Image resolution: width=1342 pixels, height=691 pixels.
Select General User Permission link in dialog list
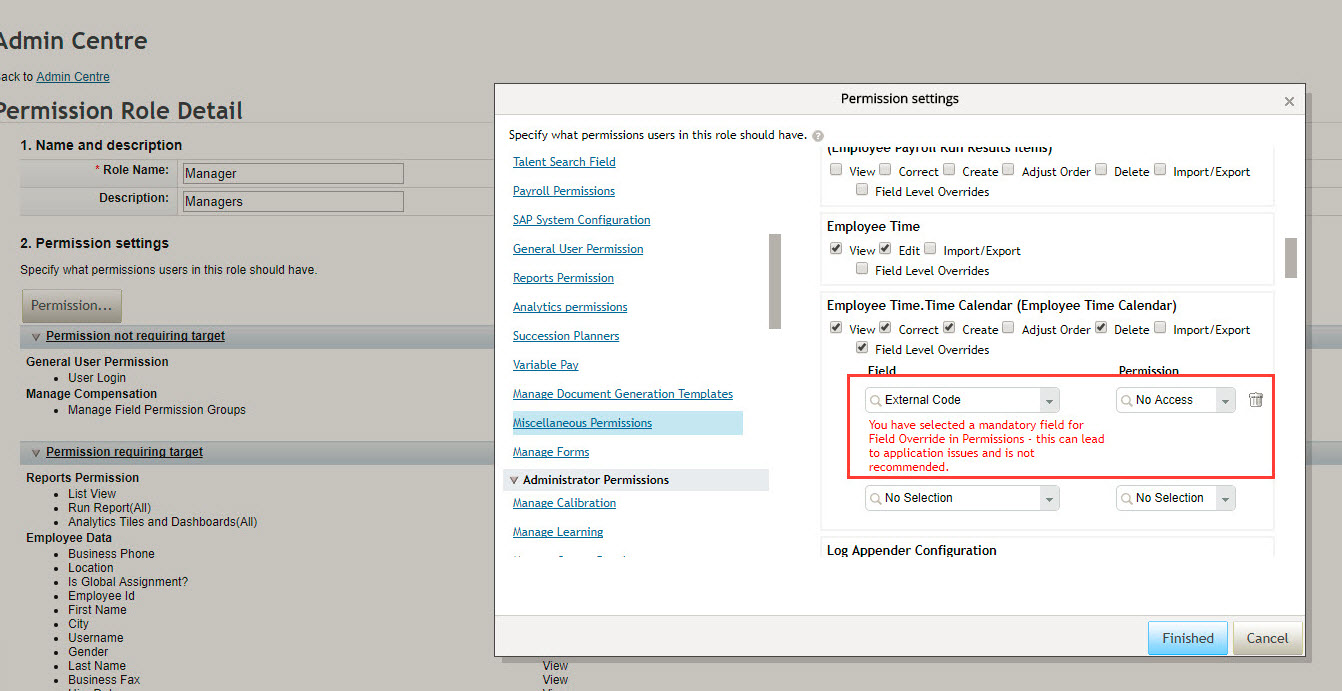(x=578, y=249)
